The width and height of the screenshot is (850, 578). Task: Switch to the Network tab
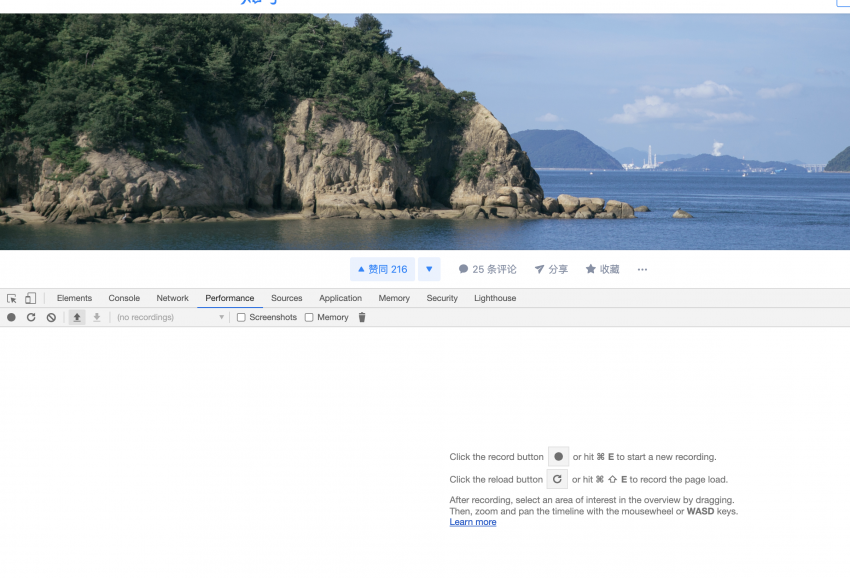(172, 298)
